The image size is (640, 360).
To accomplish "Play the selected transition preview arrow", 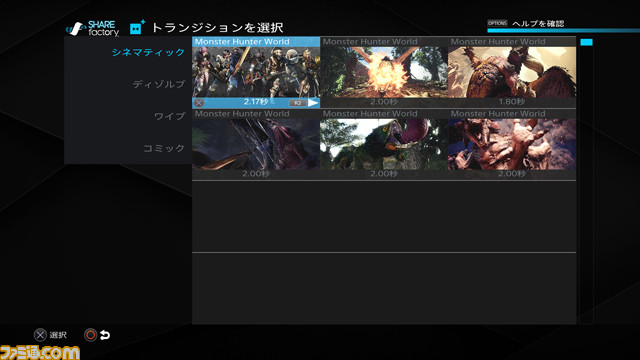I will tap(313, 102).
